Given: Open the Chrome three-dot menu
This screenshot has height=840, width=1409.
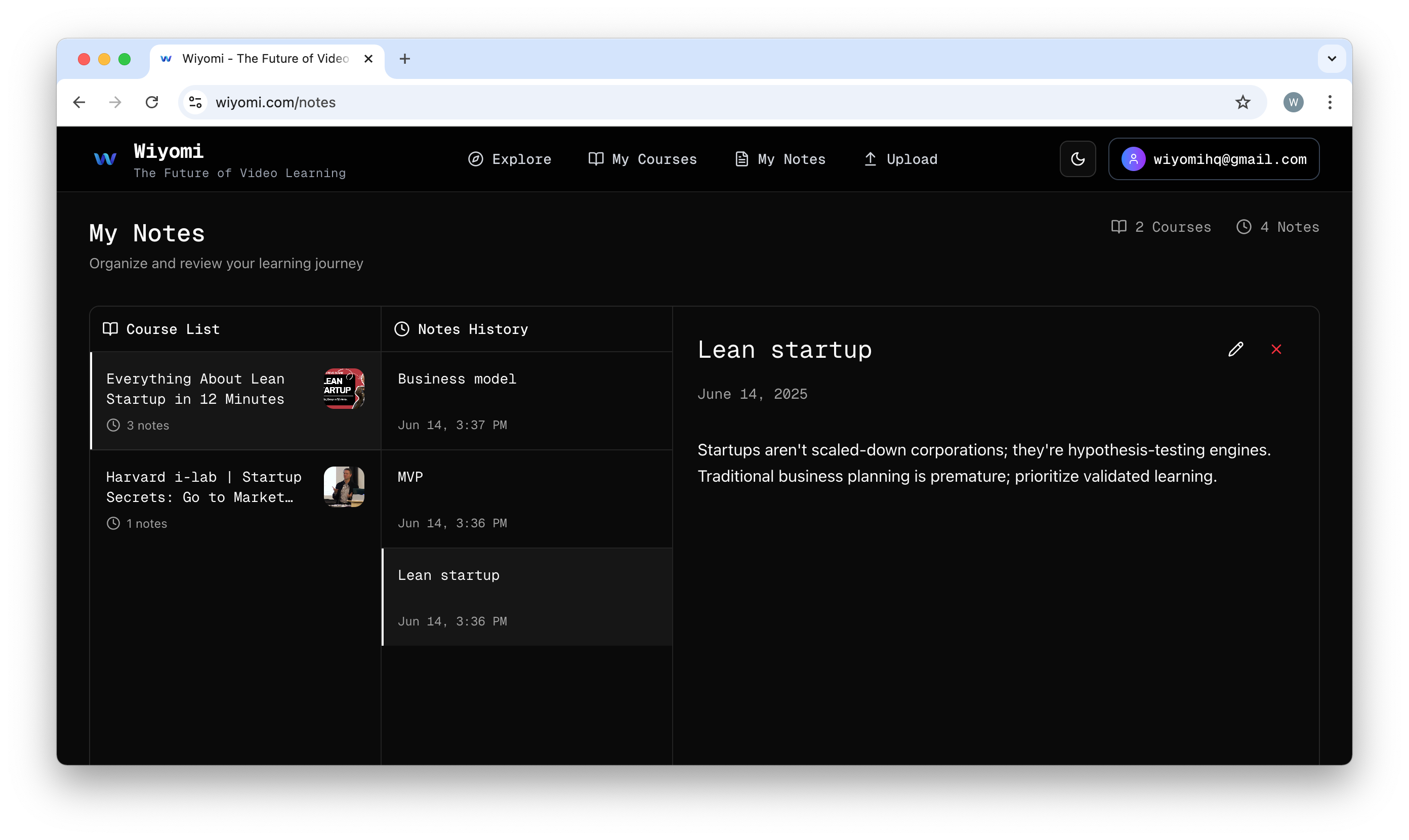Looking at the screenshot, I should 1330,102.
